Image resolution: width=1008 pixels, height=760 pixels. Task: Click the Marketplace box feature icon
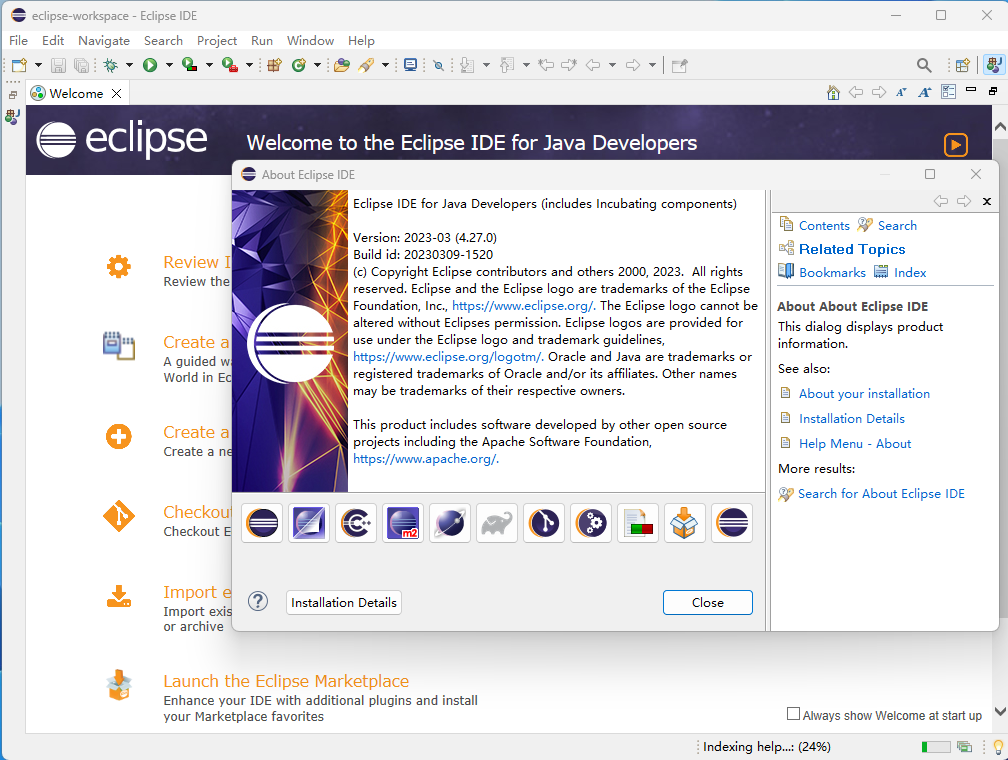click(x=684, y=523)
